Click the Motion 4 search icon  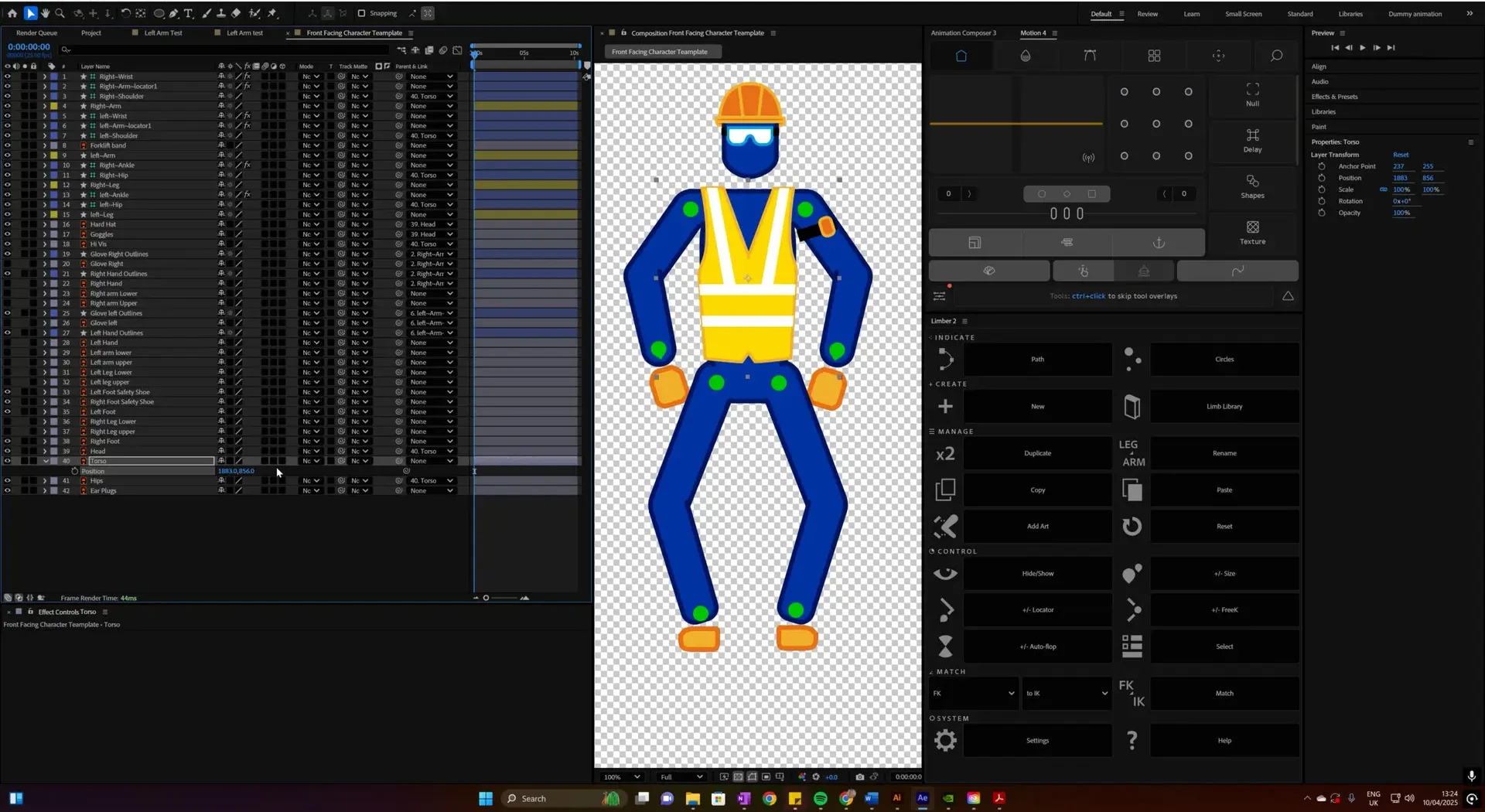tap(1276, 56)
